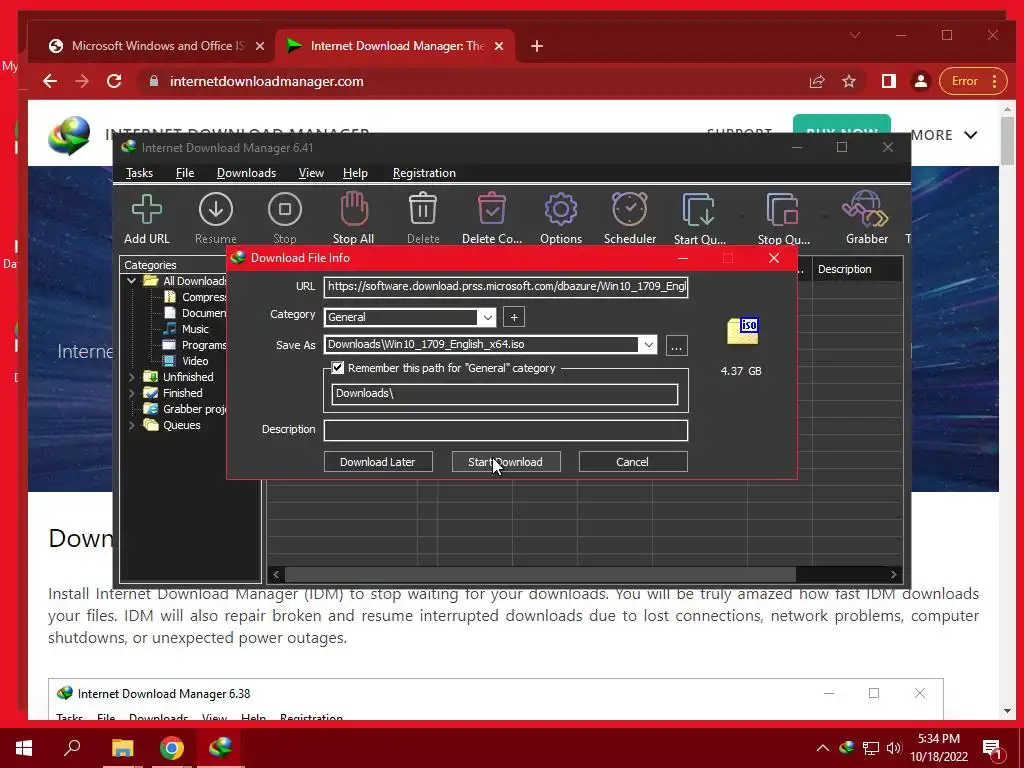Open the Grabber toolbar icon

point(865,209)
